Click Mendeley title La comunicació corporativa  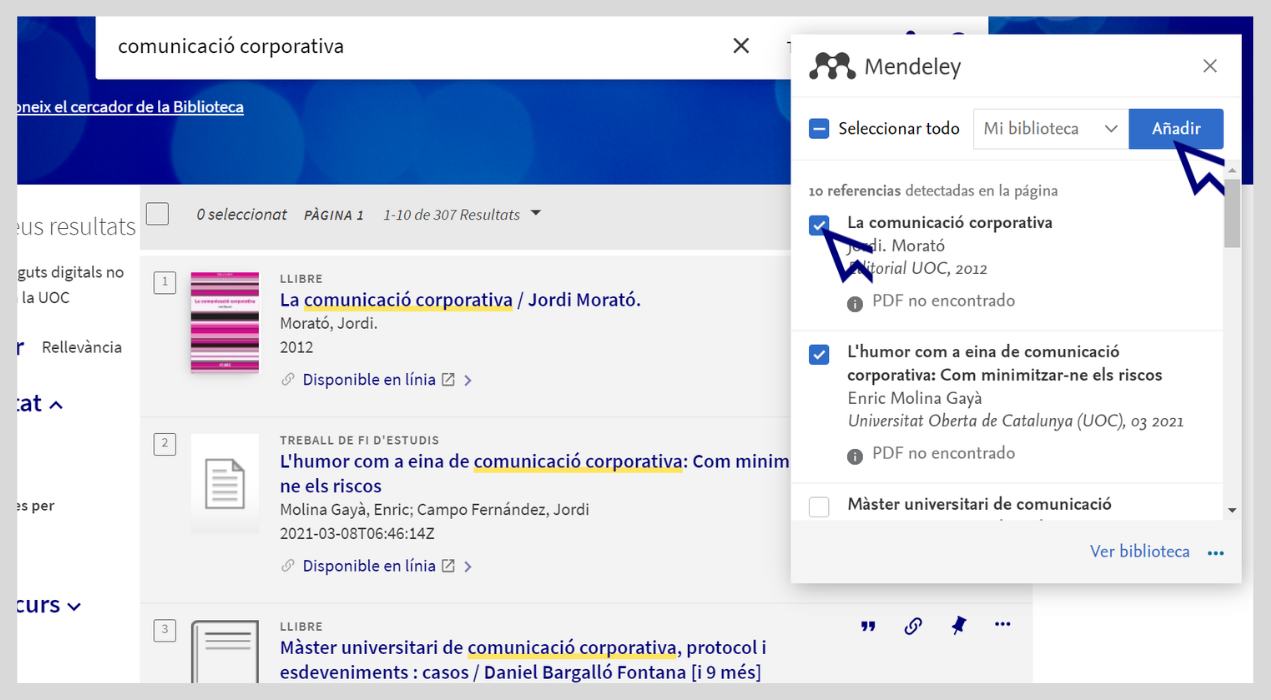coord(950,222)
